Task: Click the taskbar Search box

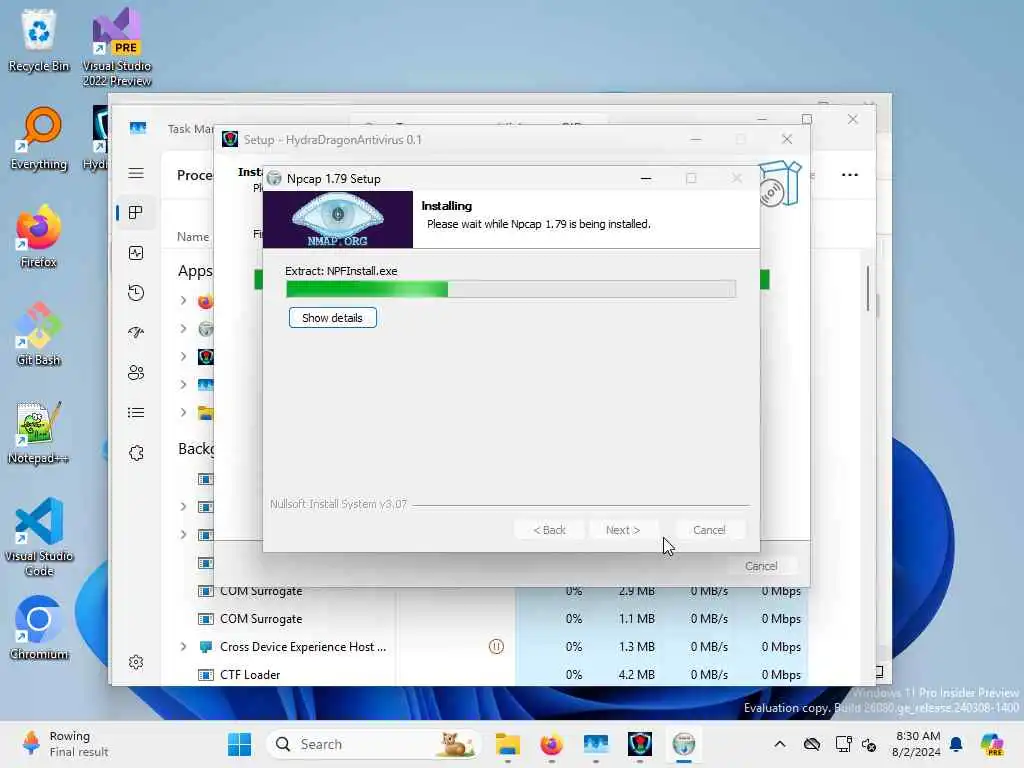Action: [374, 744]
